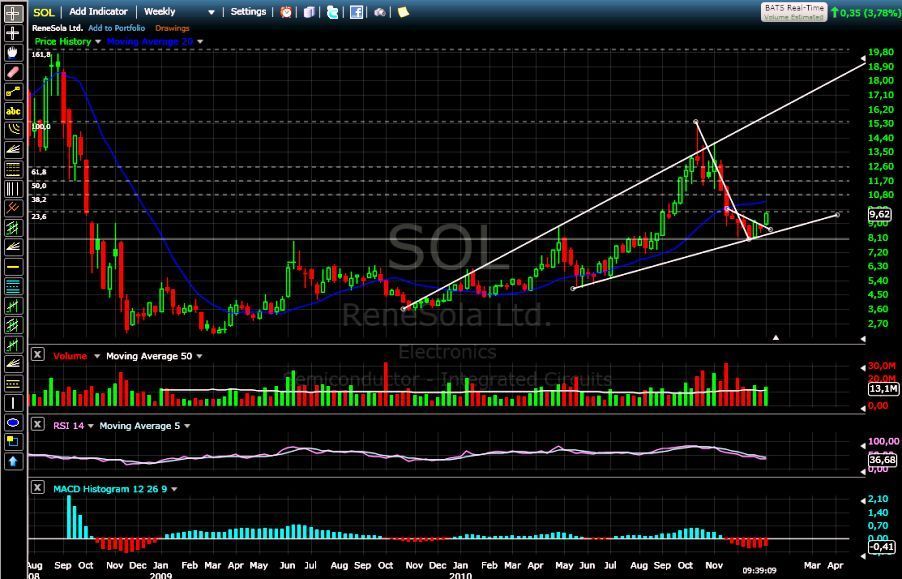The width and height of the screenshot is (902, 579).
Task: Click the MACD Histogram 12 26 9 label
Action: click(x=110, y=489)
